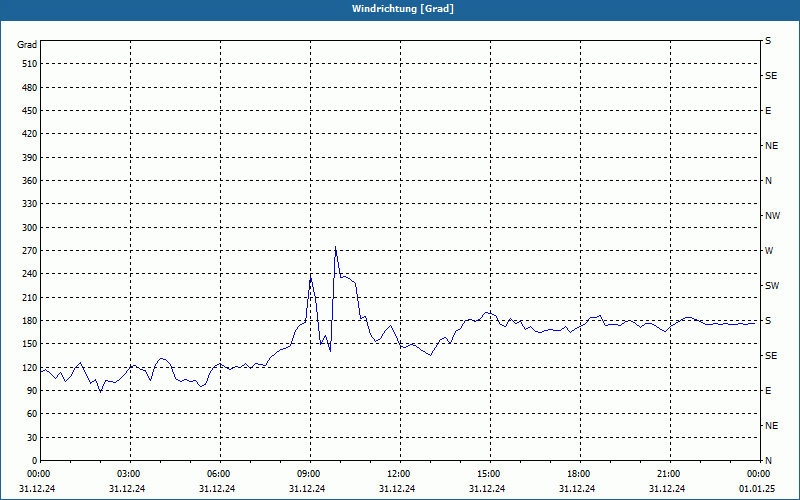Select the 09:00 time axis label
Viewport: 800px width, 500px height.
point(309,474)
